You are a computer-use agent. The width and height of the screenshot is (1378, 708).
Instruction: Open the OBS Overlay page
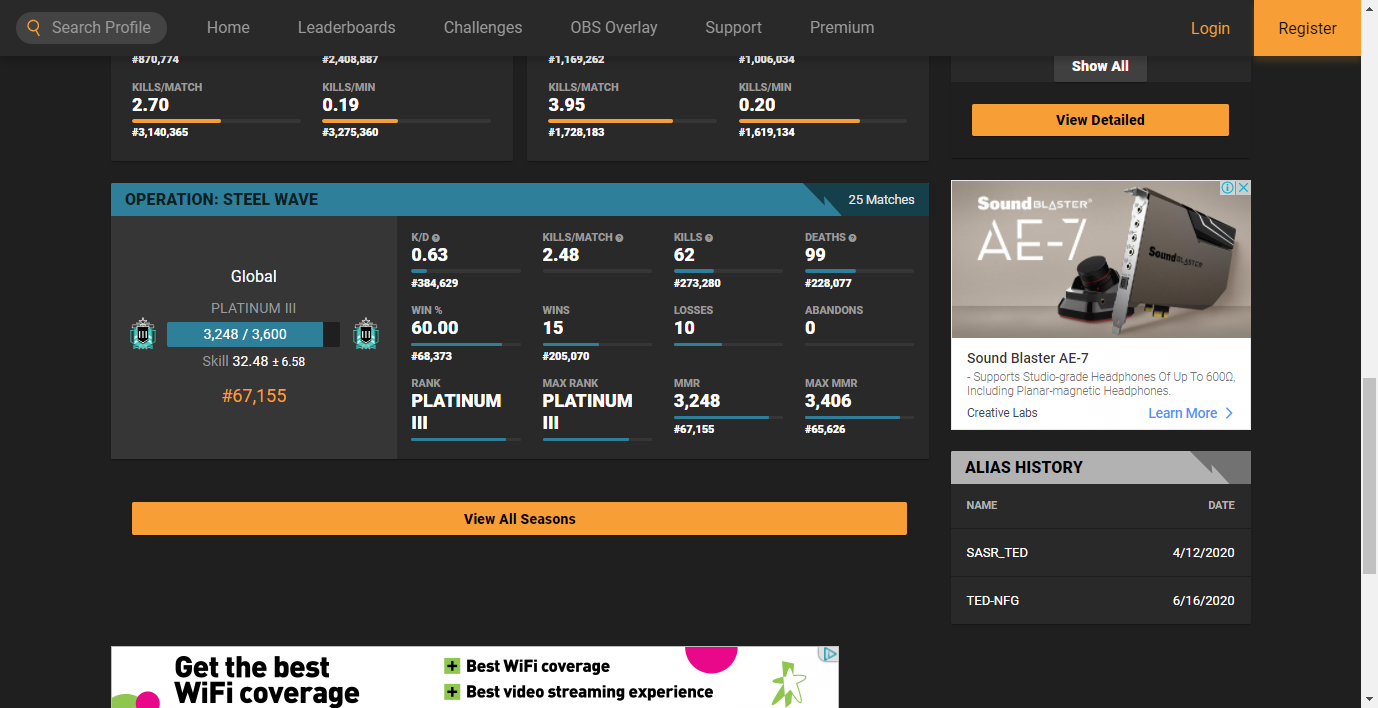tap(614, 28)
